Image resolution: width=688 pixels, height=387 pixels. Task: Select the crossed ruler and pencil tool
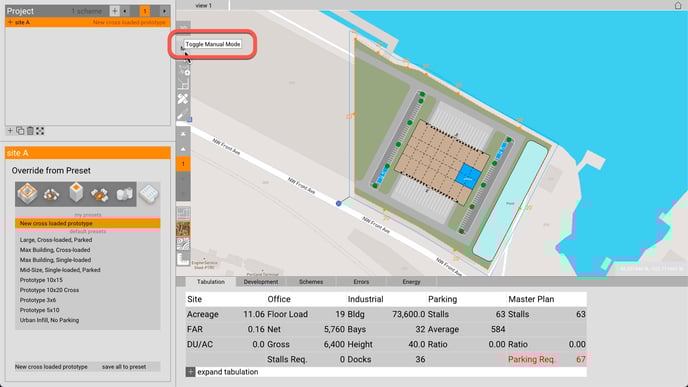[x=183, y=99]
